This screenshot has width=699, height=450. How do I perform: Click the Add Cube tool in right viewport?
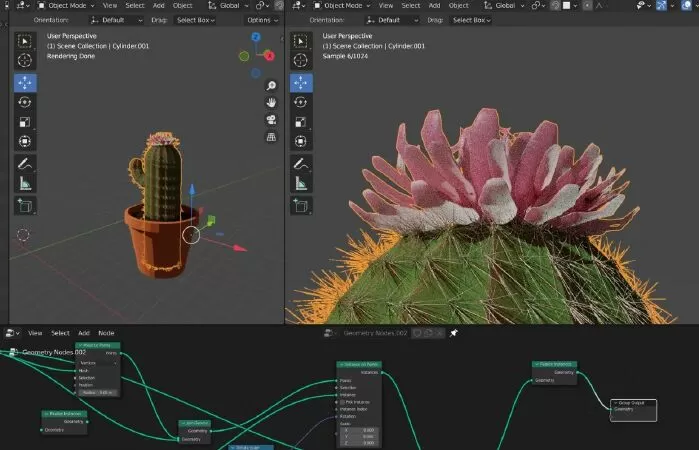click(301, 206)
